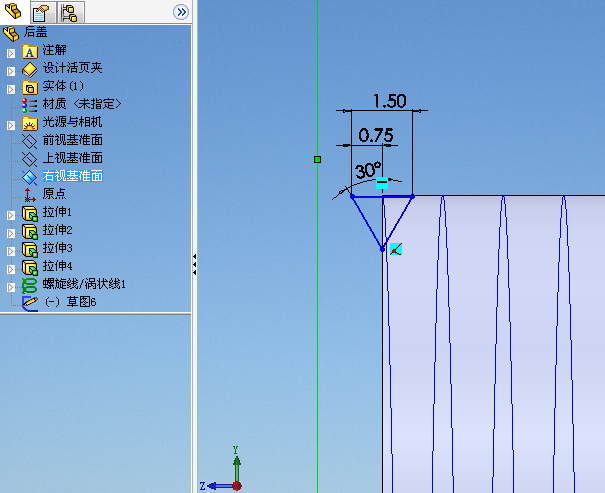The image size is (605, 493).
Task: Select 螺旋线/涡状线1 in the tree
Action: click(84, 284)
